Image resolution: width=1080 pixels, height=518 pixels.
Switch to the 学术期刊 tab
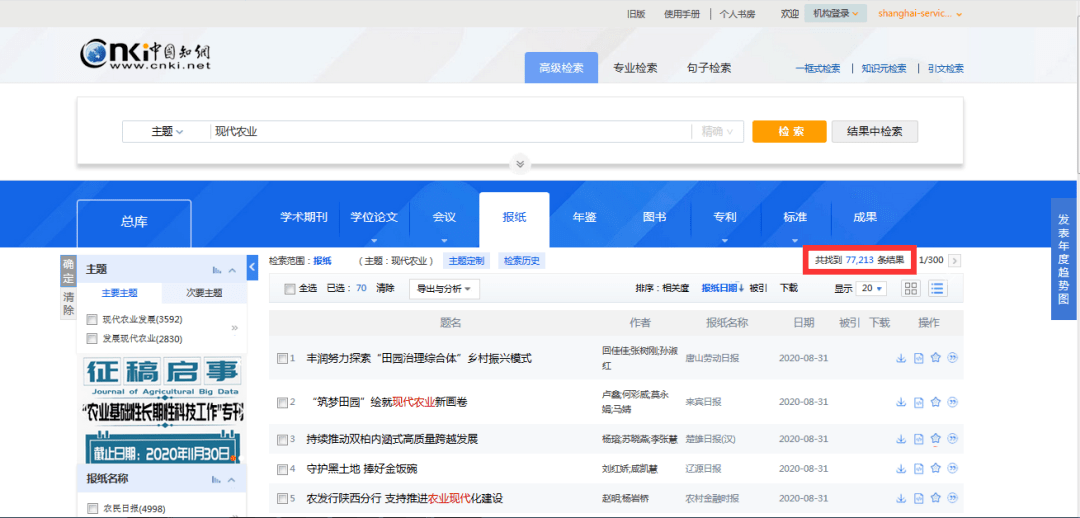click(x=303, y=217)
